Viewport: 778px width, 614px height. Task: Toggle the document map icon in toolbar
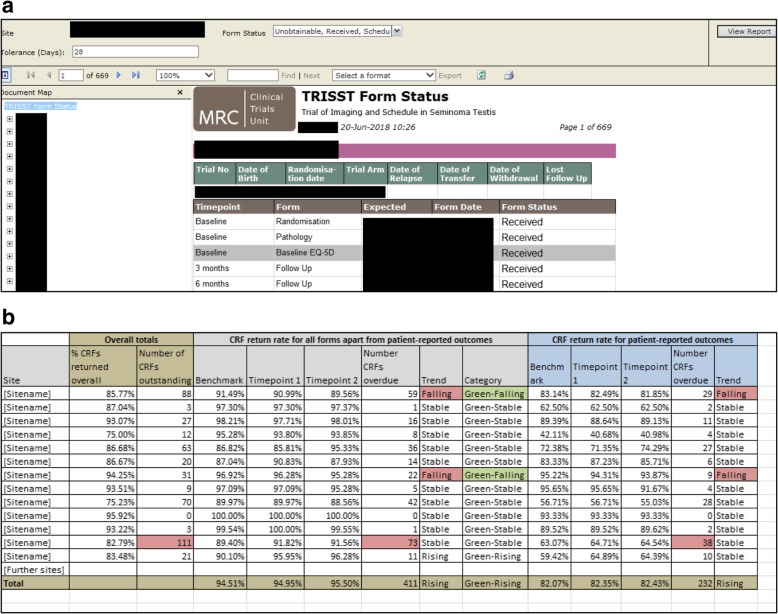coord(5,75)
